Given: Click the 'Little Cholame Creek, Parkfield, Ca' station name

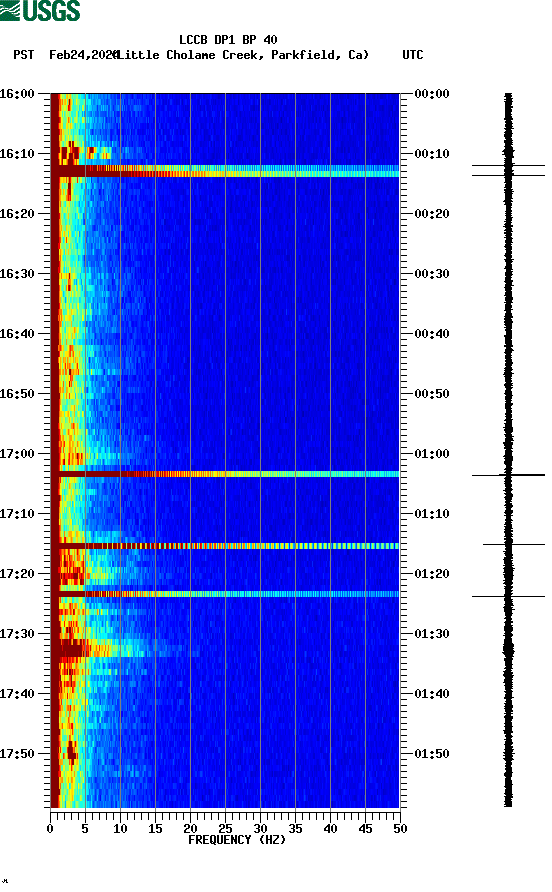Looking at the screenshot, I should [244, 55].
